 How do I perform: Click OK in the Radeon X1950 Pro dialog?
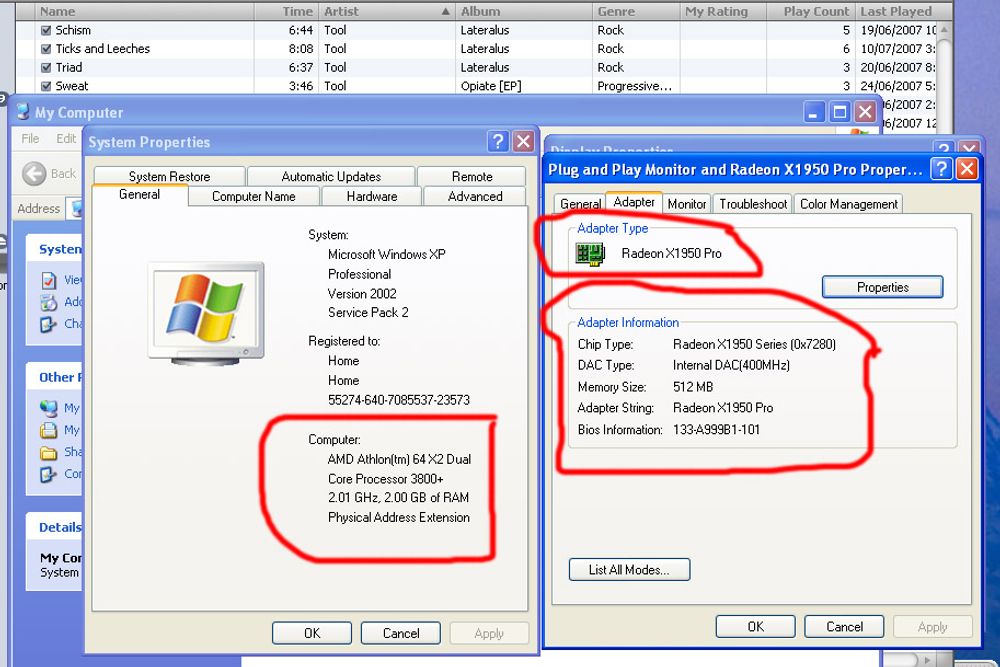click(x=755, y=627)
